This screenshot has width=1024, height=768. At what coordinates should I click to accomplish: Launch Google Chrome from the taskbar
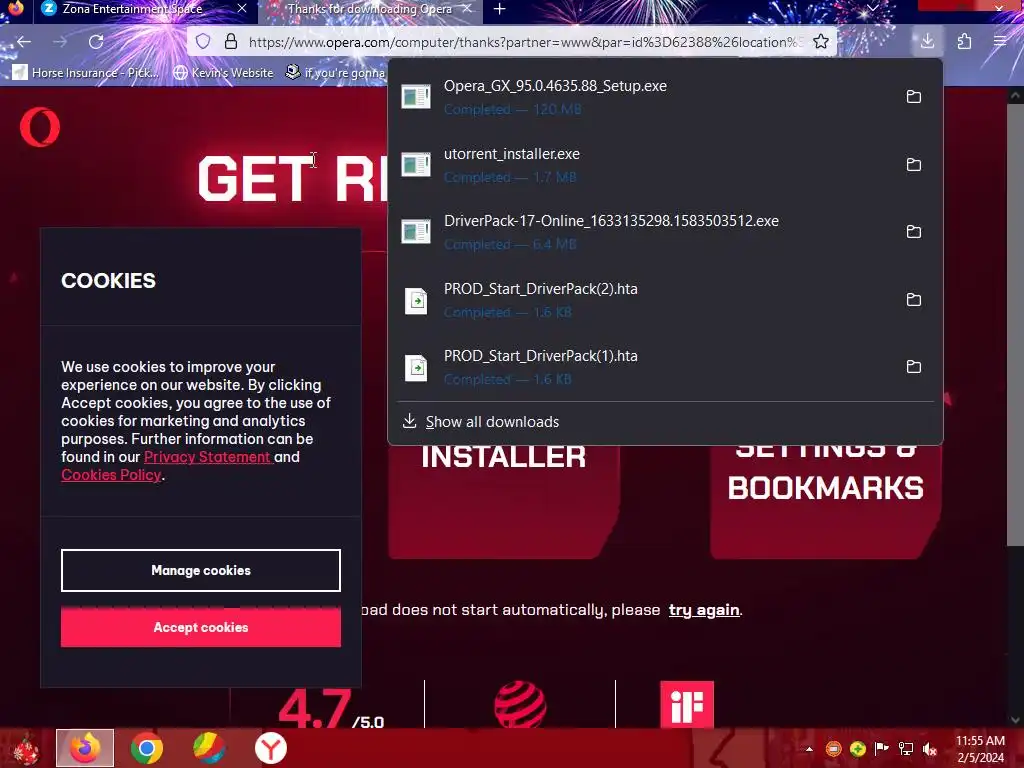pos(146,748)
